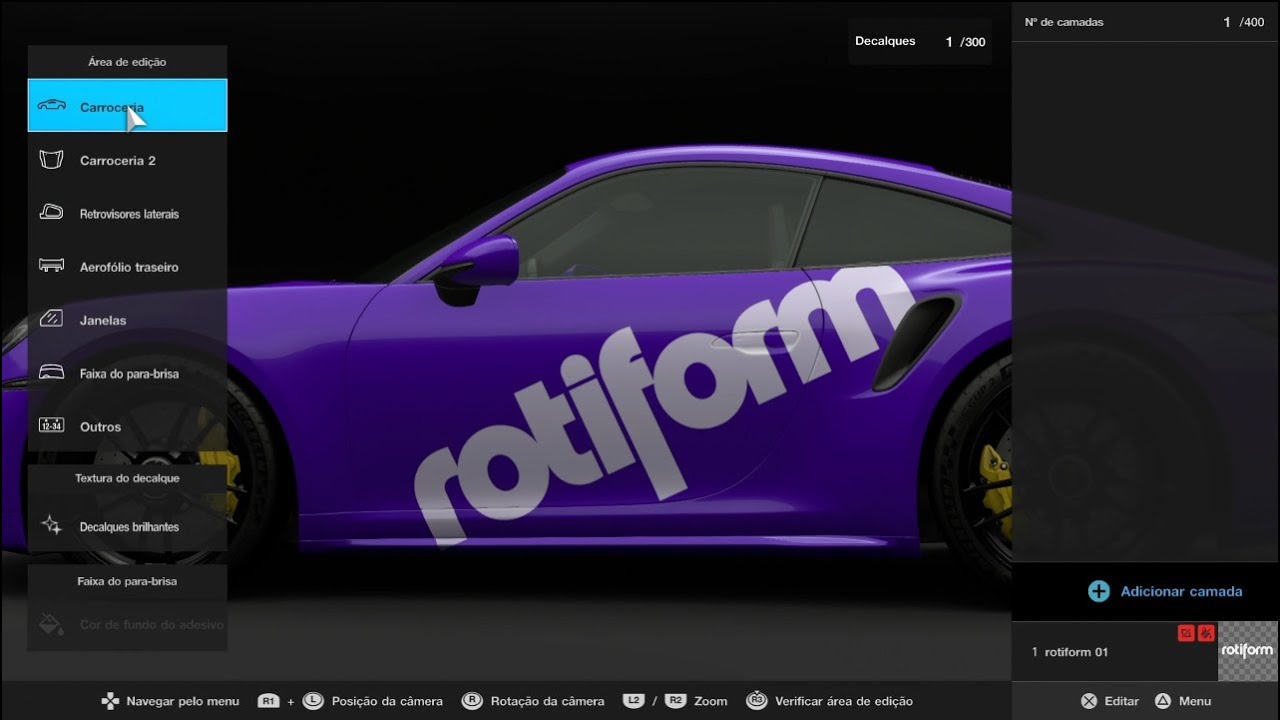Click Decalques 1/300 counter
Screen dimensions: 1280x720
[x=920, y=41]
